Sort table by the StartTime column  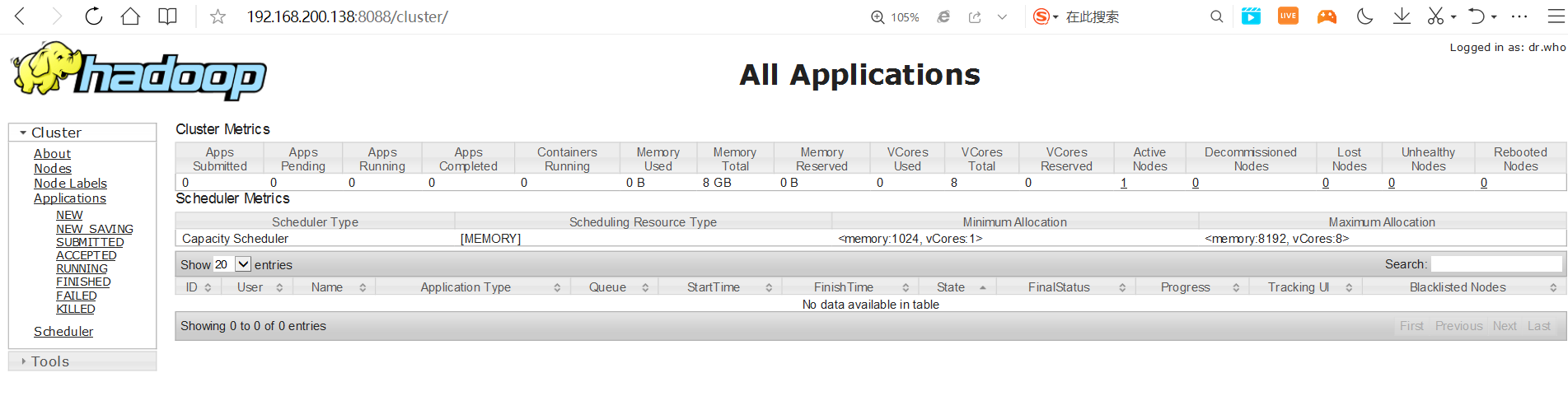714,287
